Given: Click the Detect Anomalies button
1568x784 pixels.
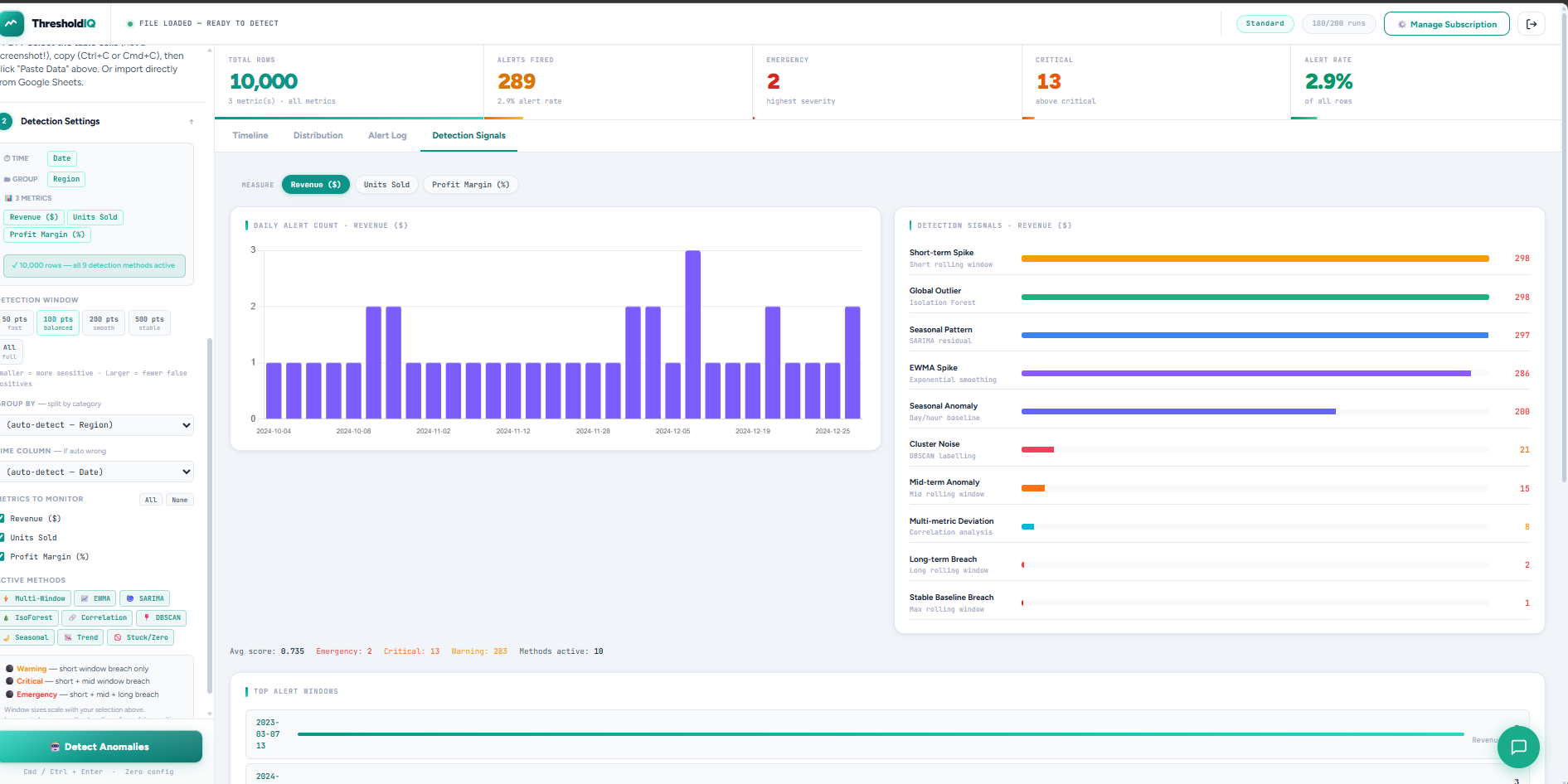Looking at the screenshot, I should coord(101,747).
